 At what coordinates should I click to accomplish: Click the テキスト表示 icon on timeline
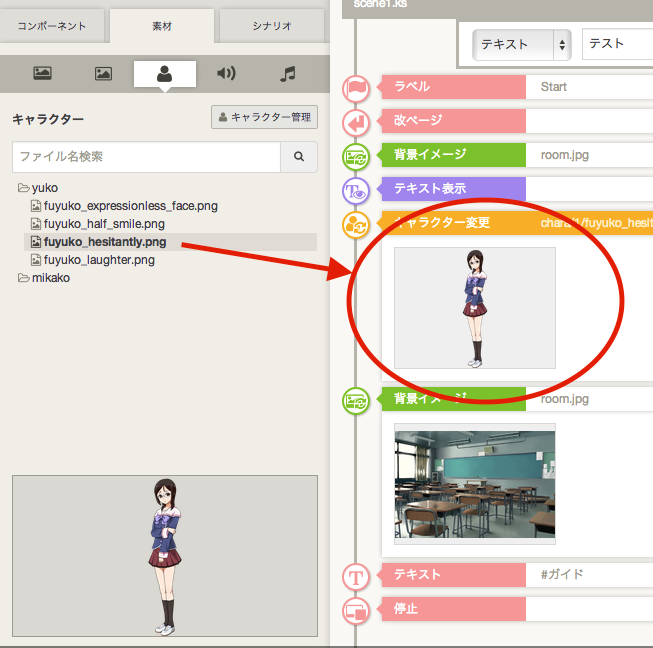coord(356,190)
